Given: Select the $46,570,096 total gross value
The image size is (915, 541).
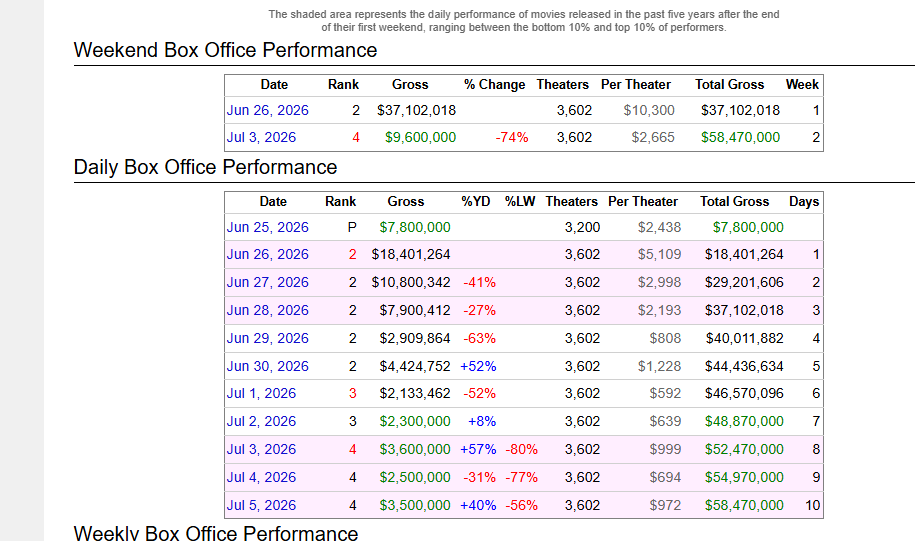Looking at the screenshot, I should pos(744,393).
